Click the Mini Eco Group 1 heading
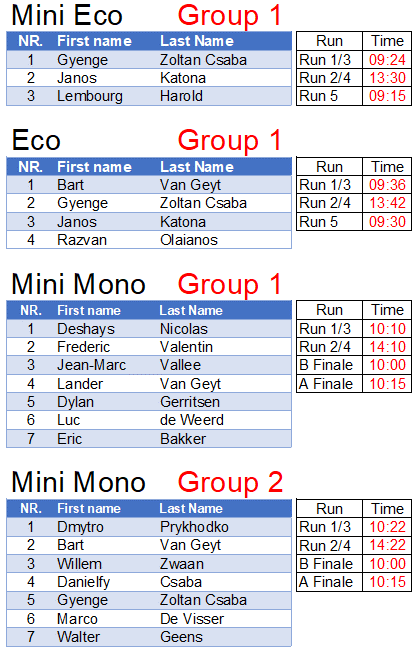 pyautogui.click(x=147, y=15)
